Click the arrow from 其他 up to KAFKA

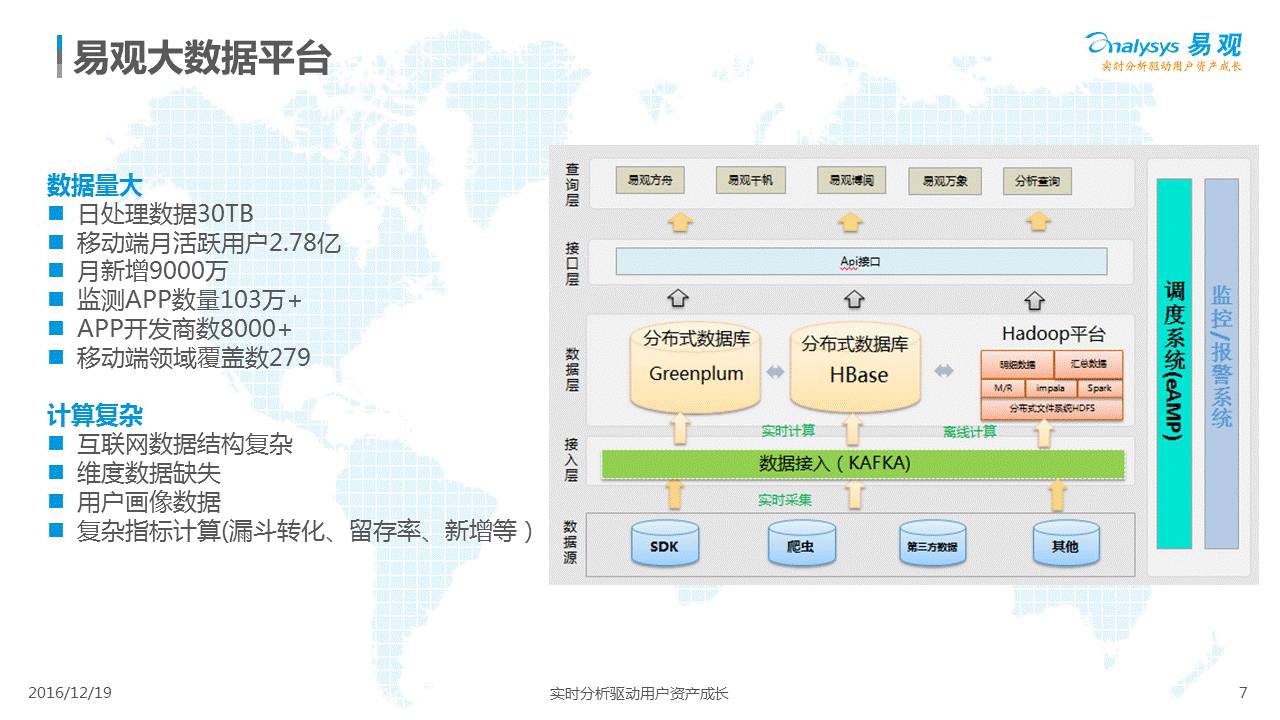click(x=1058, y=494)
